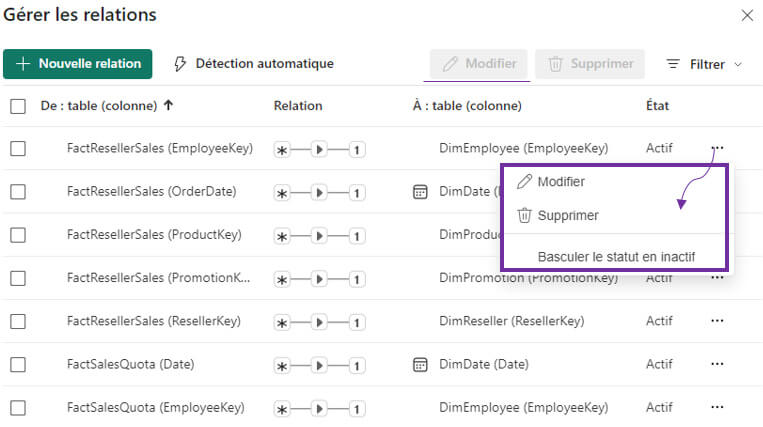Click the Relation column header

pyautogui.click(x=298, y=106)
